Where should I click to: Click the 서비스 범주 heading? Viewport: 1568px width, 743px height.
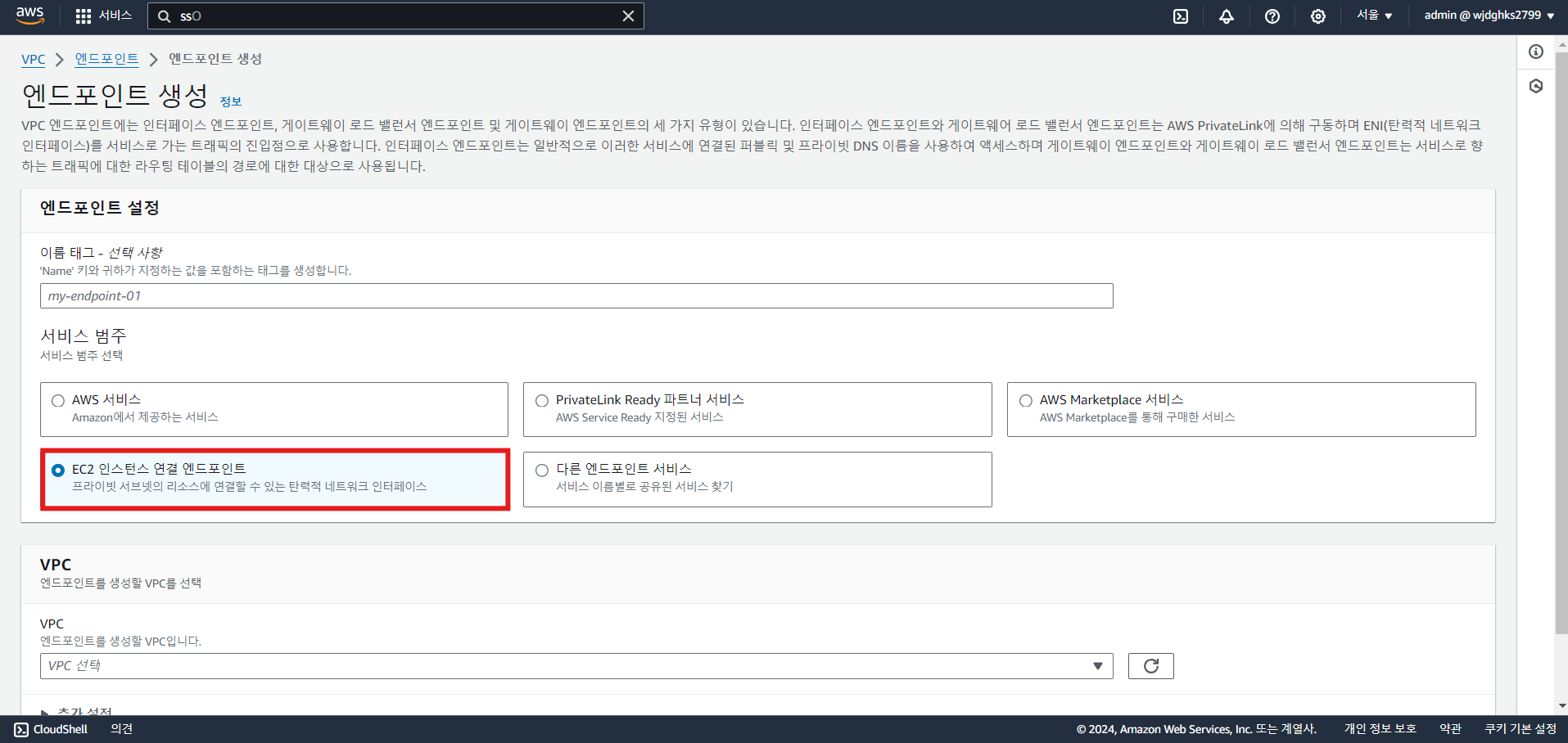click(x=84, y=336)
